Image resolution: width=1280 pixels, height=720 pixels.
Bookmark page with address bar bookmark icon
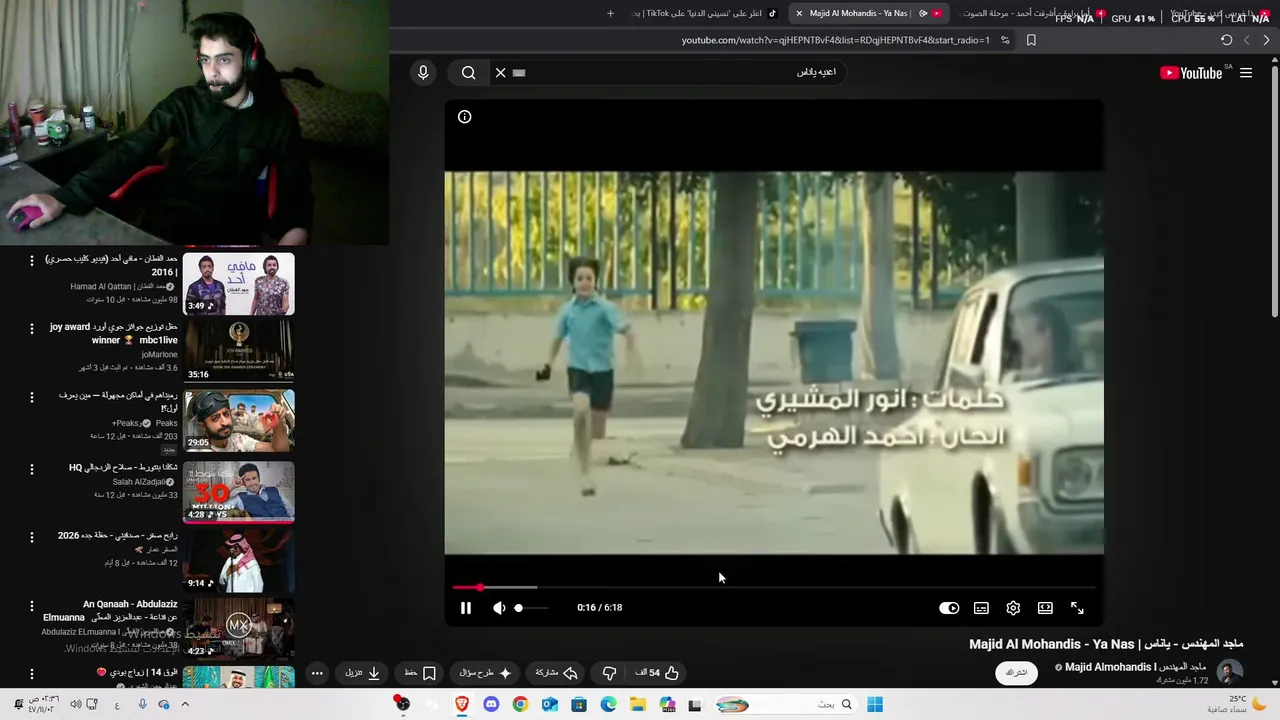point(1031,40)
